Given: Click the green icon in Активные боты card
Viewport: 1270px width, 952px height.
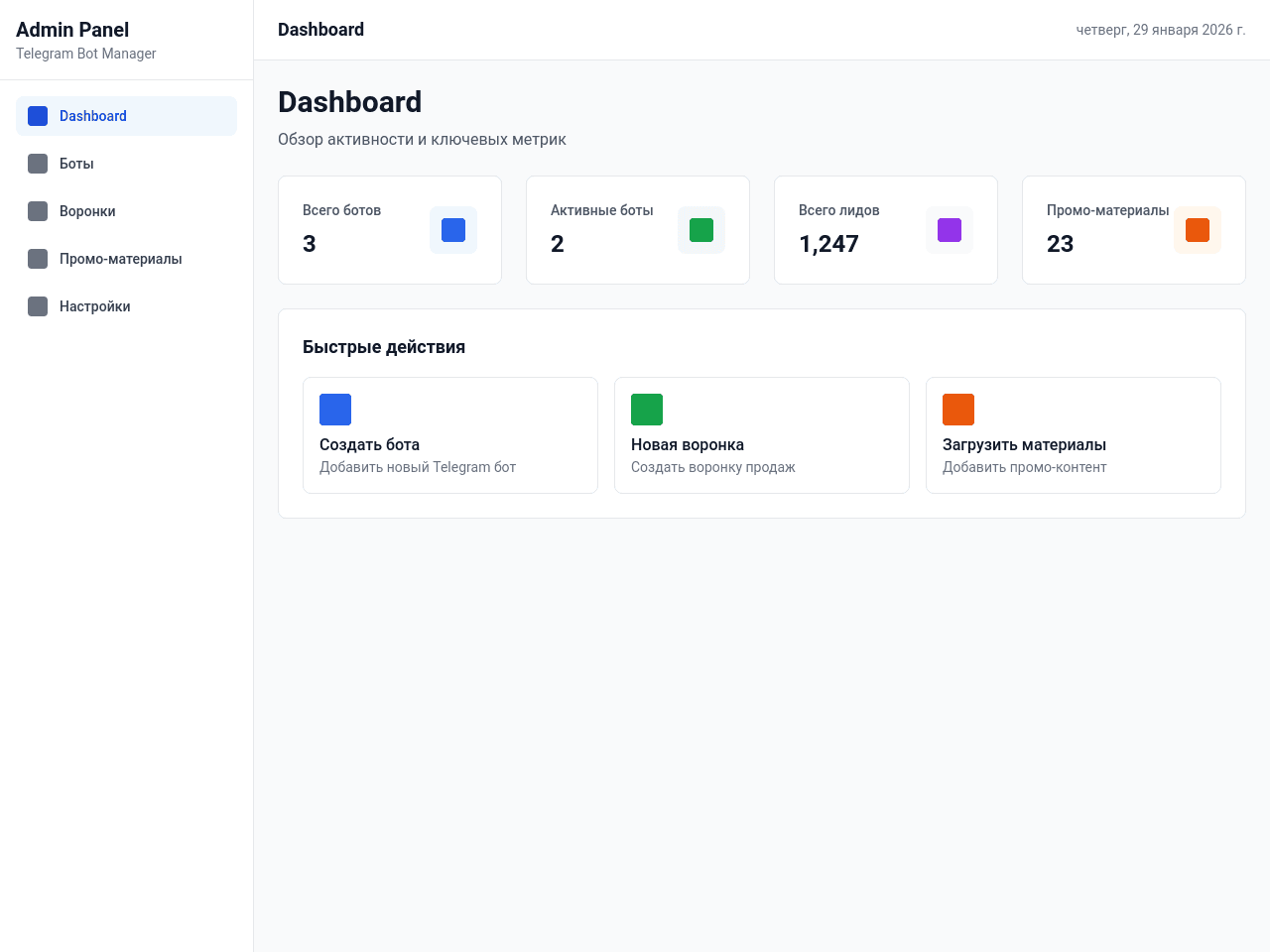Looking at the screenshot, I should tap(701, 230).
